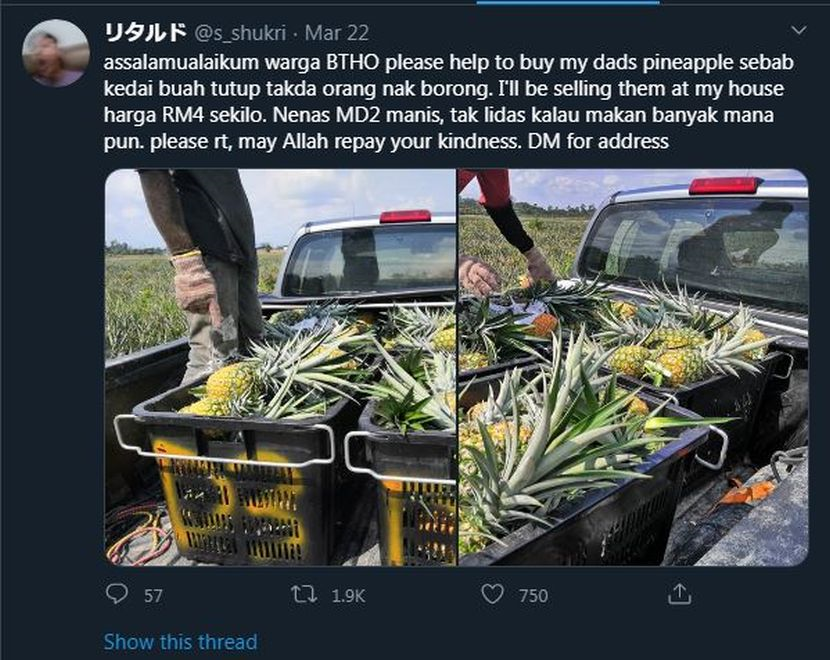Click the 57 replies count
Viewport: 830px width, 660px height.
(x=154, y=596)
